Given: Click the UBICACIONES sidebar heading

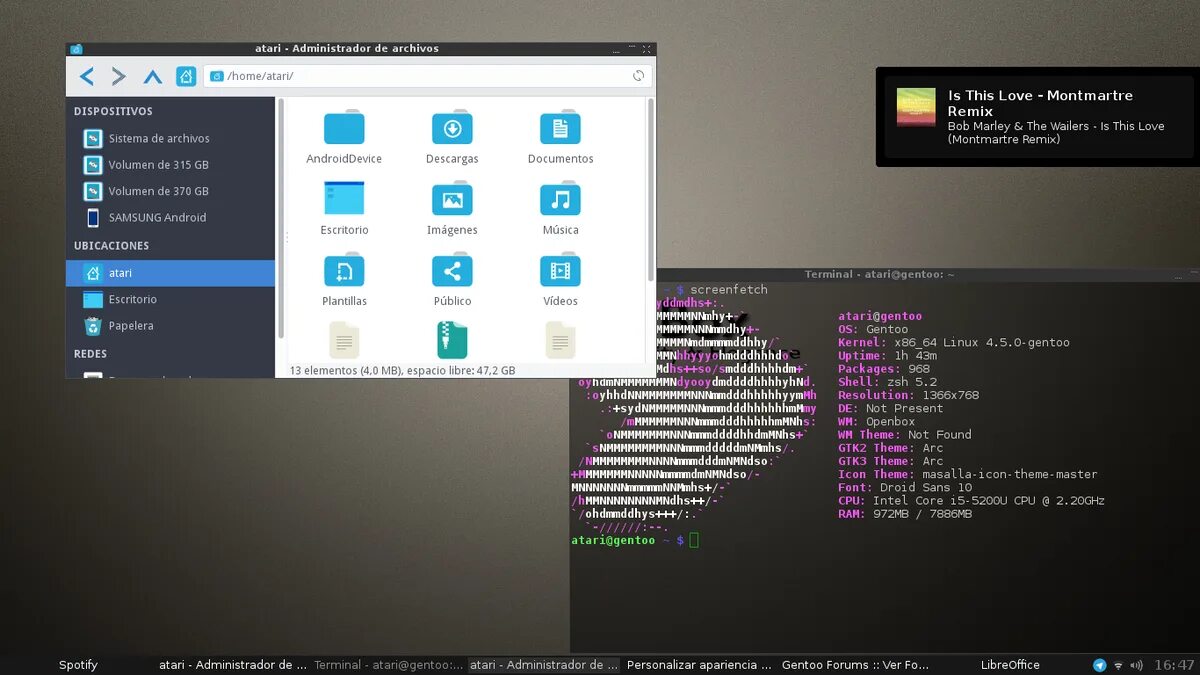Looking at the screenshot, I should [111, 245].
